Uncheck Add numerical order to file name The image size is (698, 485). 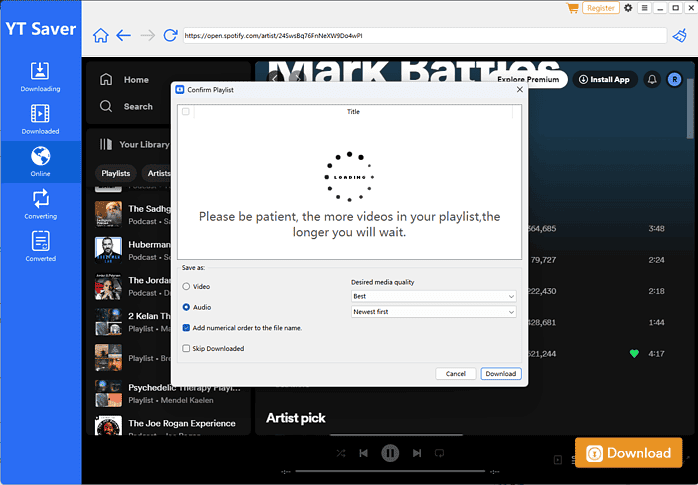click(x=186, y=327)
